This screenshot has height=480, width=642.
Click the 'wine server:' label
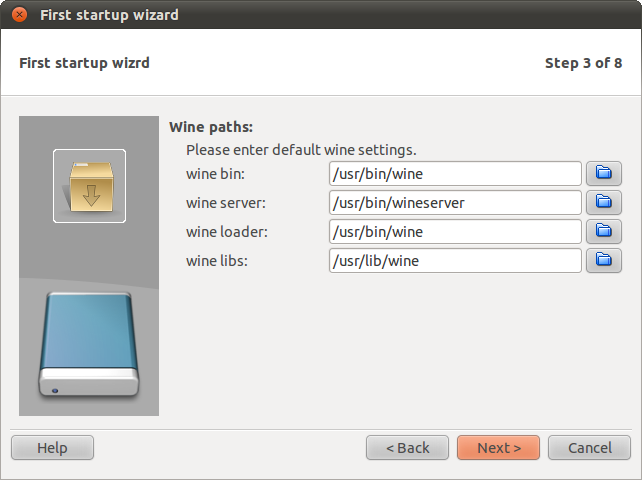[226, 203]
